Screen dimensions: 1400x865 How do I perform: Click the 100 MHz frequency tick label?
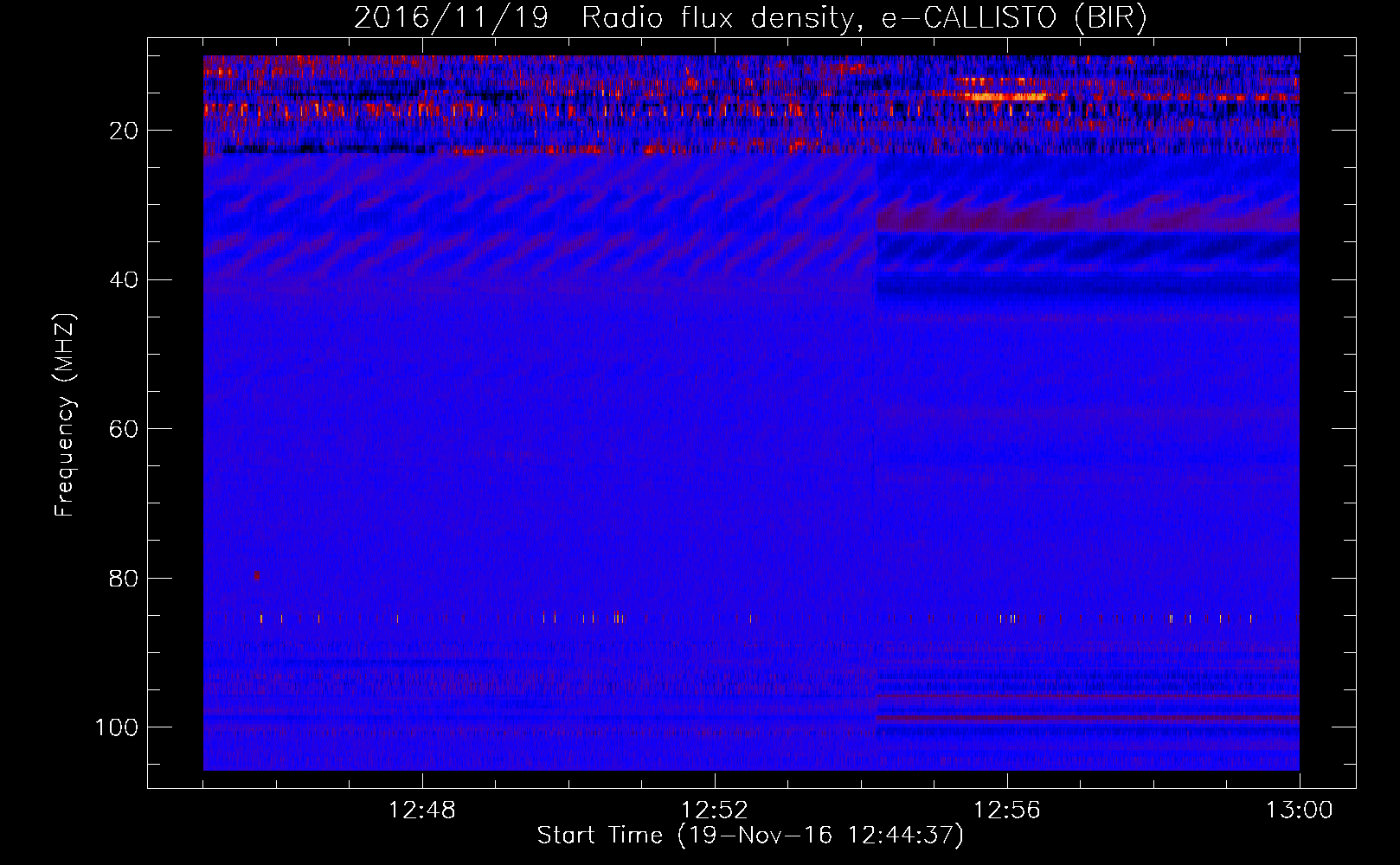coord(117,727)
